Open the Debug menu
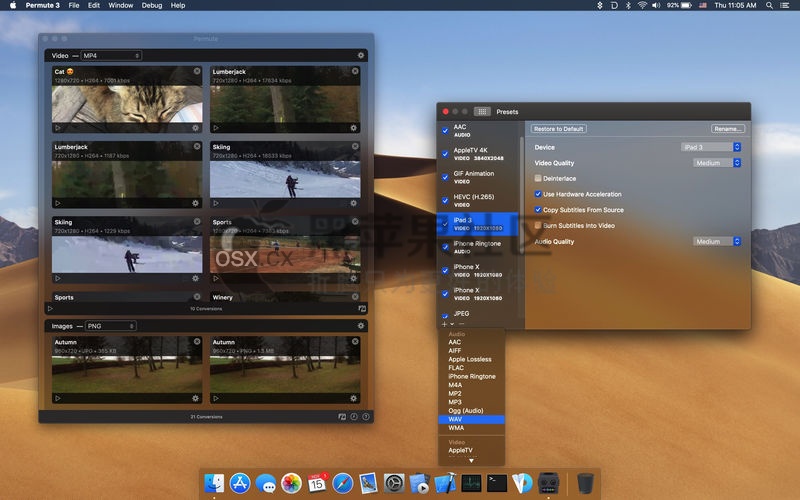Viewport: 800px width, 500px height. [x=152, y=5]
